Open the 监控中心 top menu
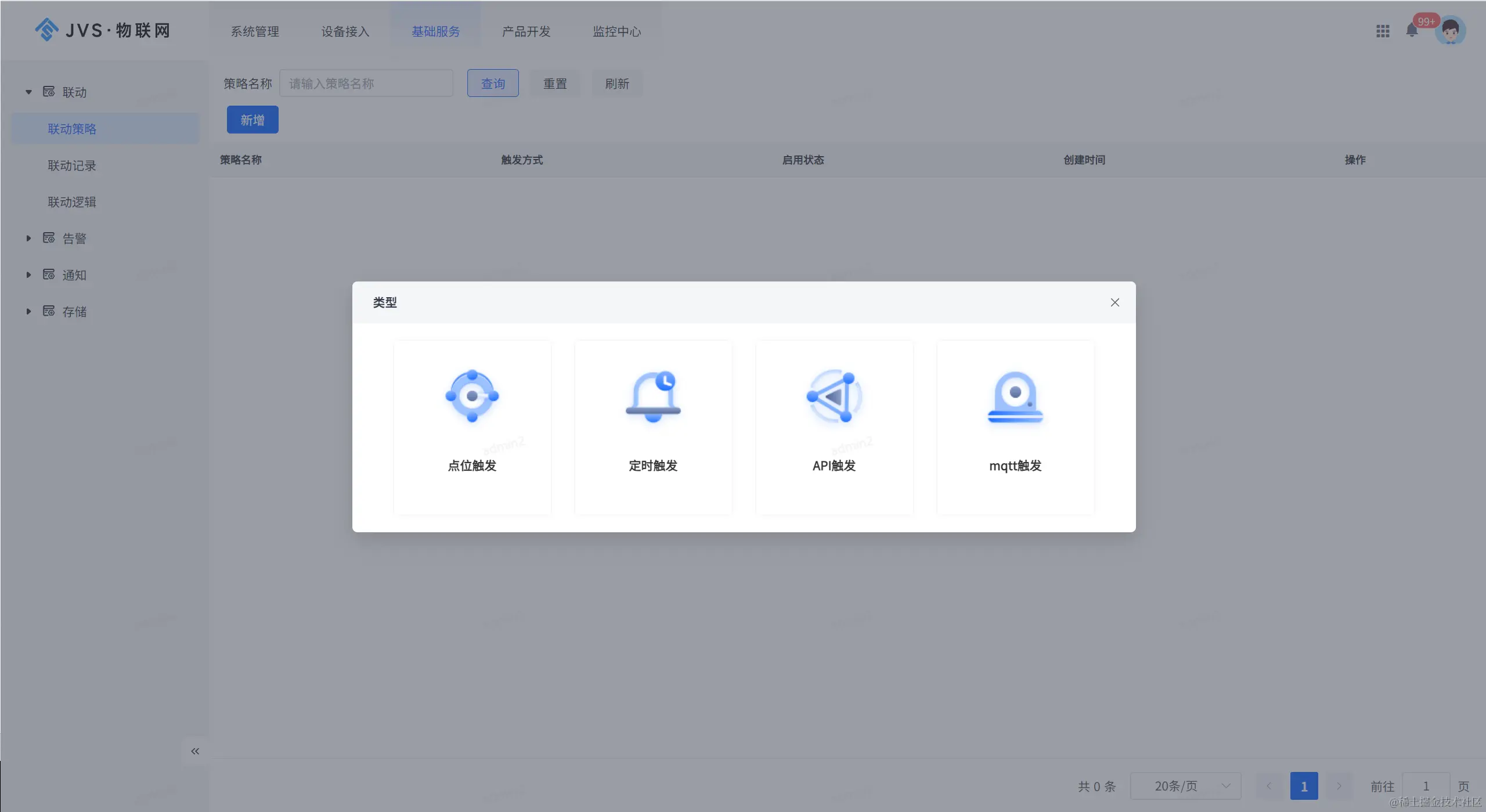Viewport: 1486px width, 812px height. [616, 31]
